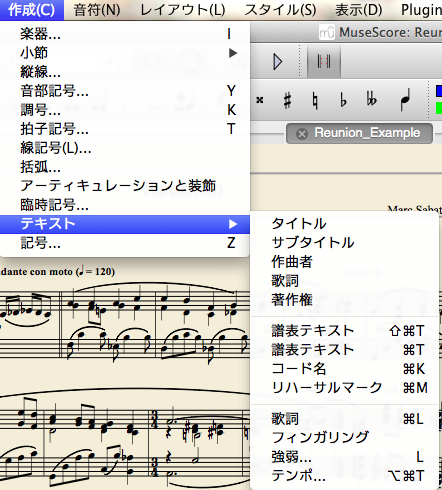The height and width of the screenshot is (490, 442).
Task: Click the flip note stem icon
Action: point(405,100)
